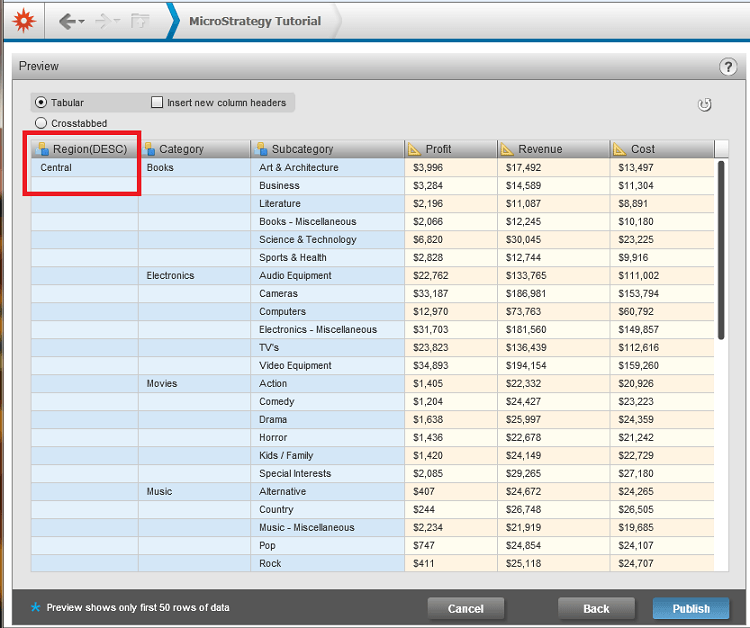Click the Literature subcategory cell
750x628 pixels.
(327, 204)
